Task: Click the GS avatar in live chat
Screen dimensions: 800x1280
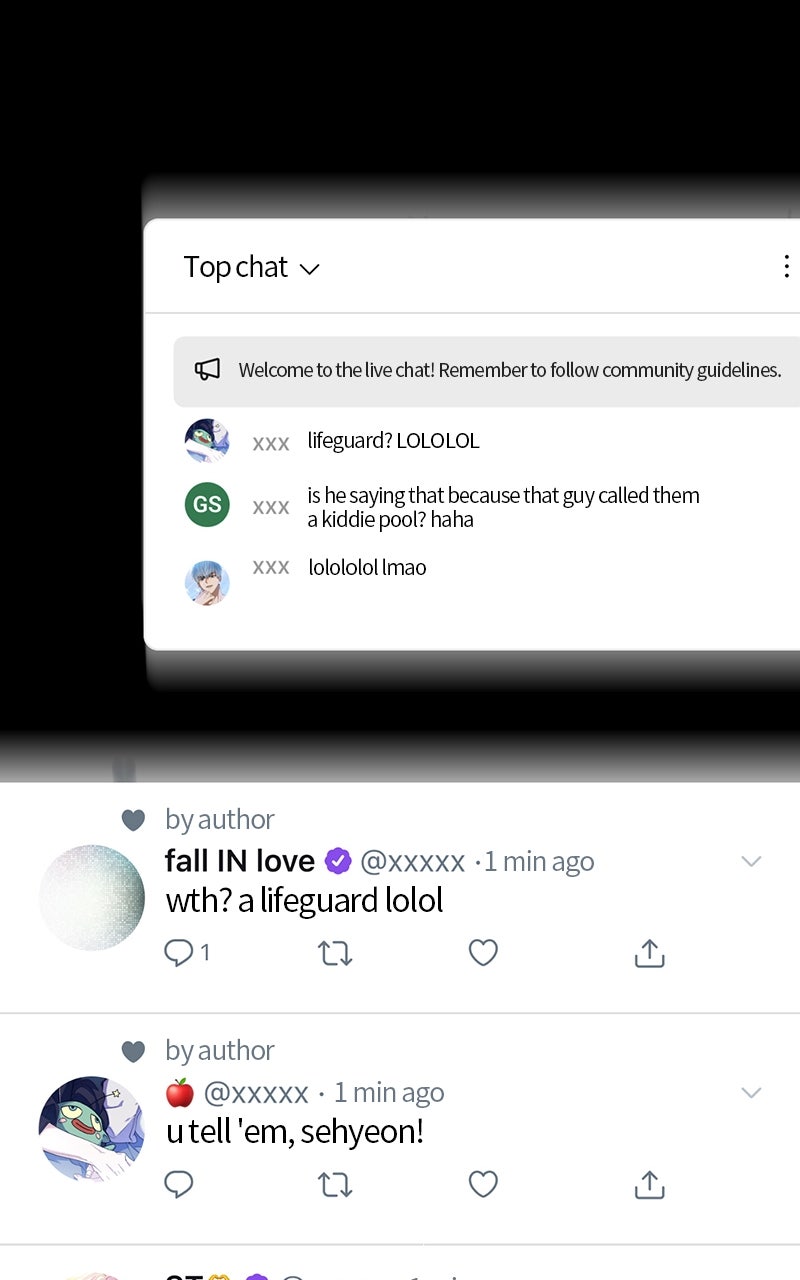Action: (x=207, y=505)
